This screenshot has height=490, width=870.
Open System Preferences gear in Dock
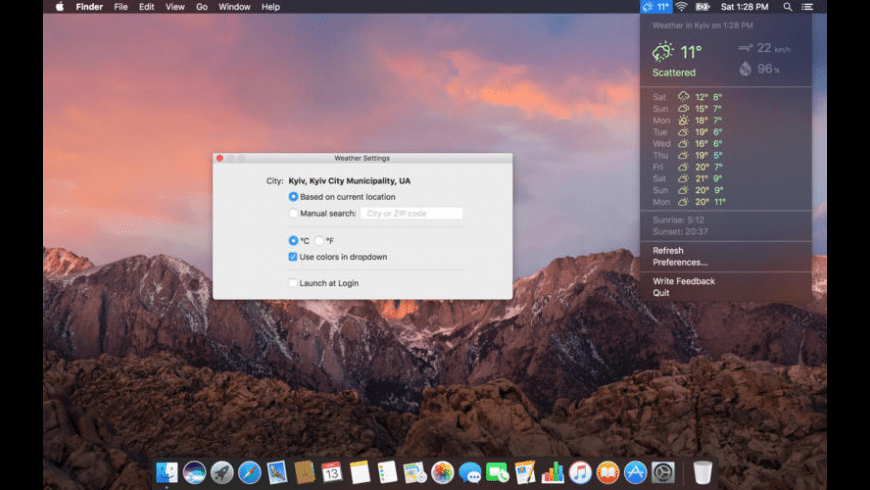pyautogui.click(x=663, y=473)
